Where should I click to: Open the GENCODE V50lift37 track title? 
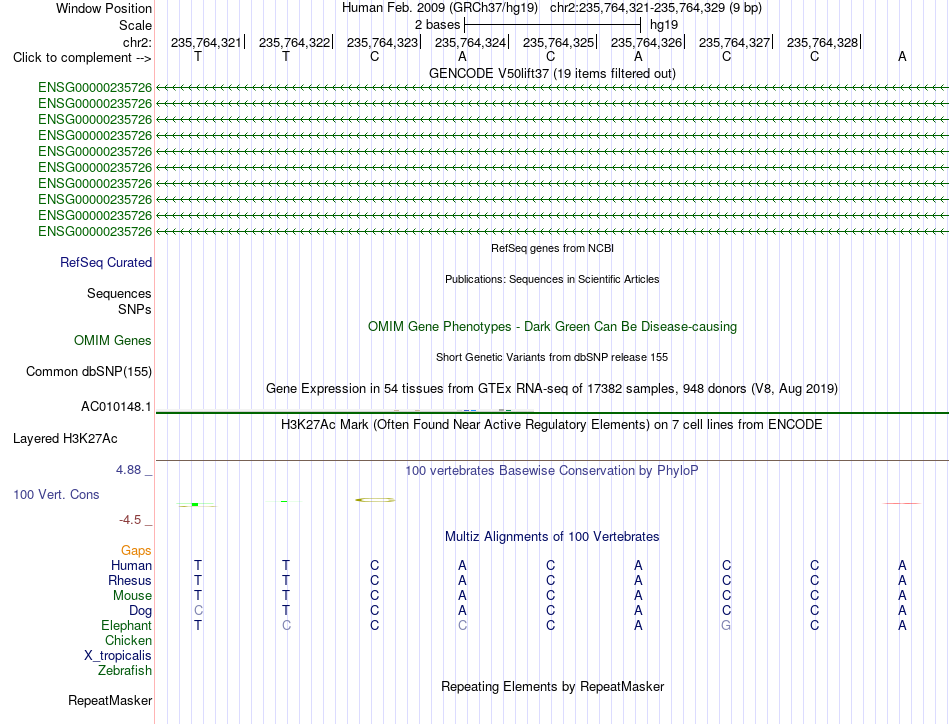(552, 73)
